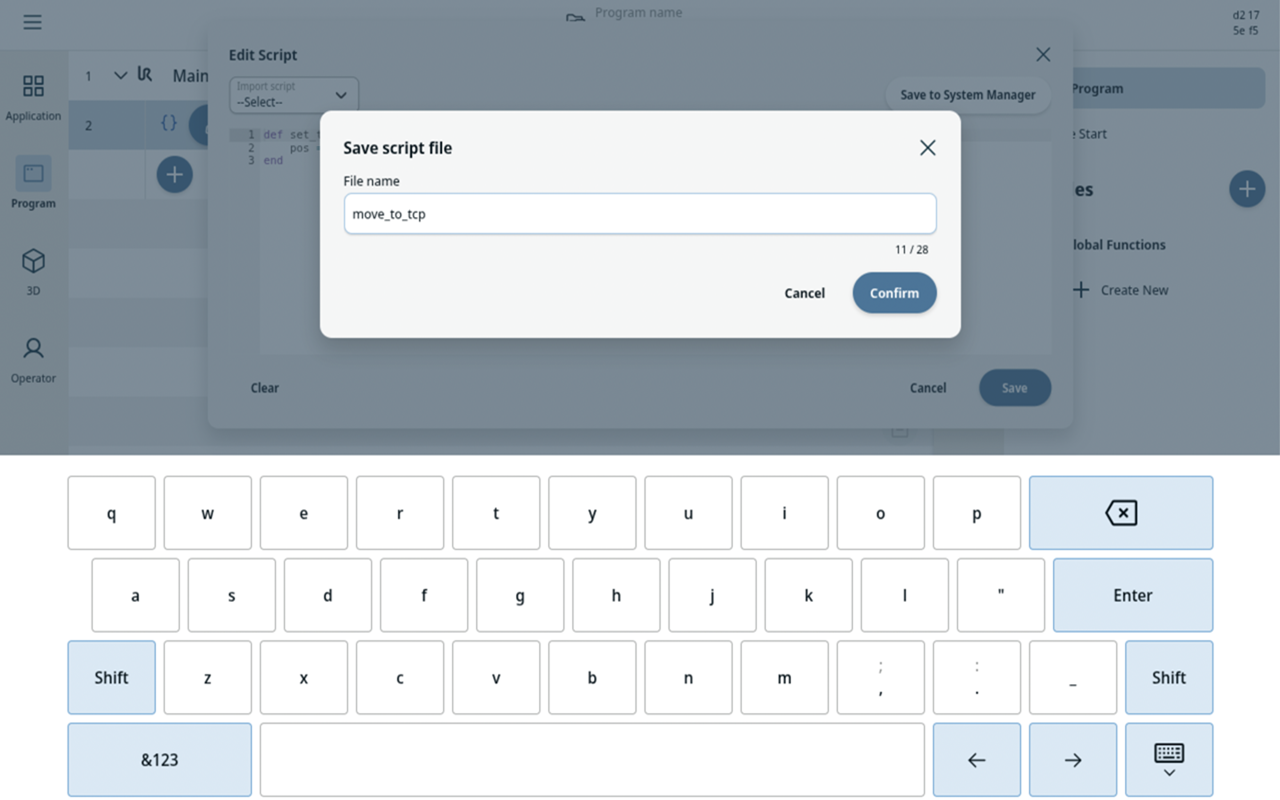Collapse the Main program tree chevron
The width and height of the screenshot is (1280, 800).
[121, 75]
